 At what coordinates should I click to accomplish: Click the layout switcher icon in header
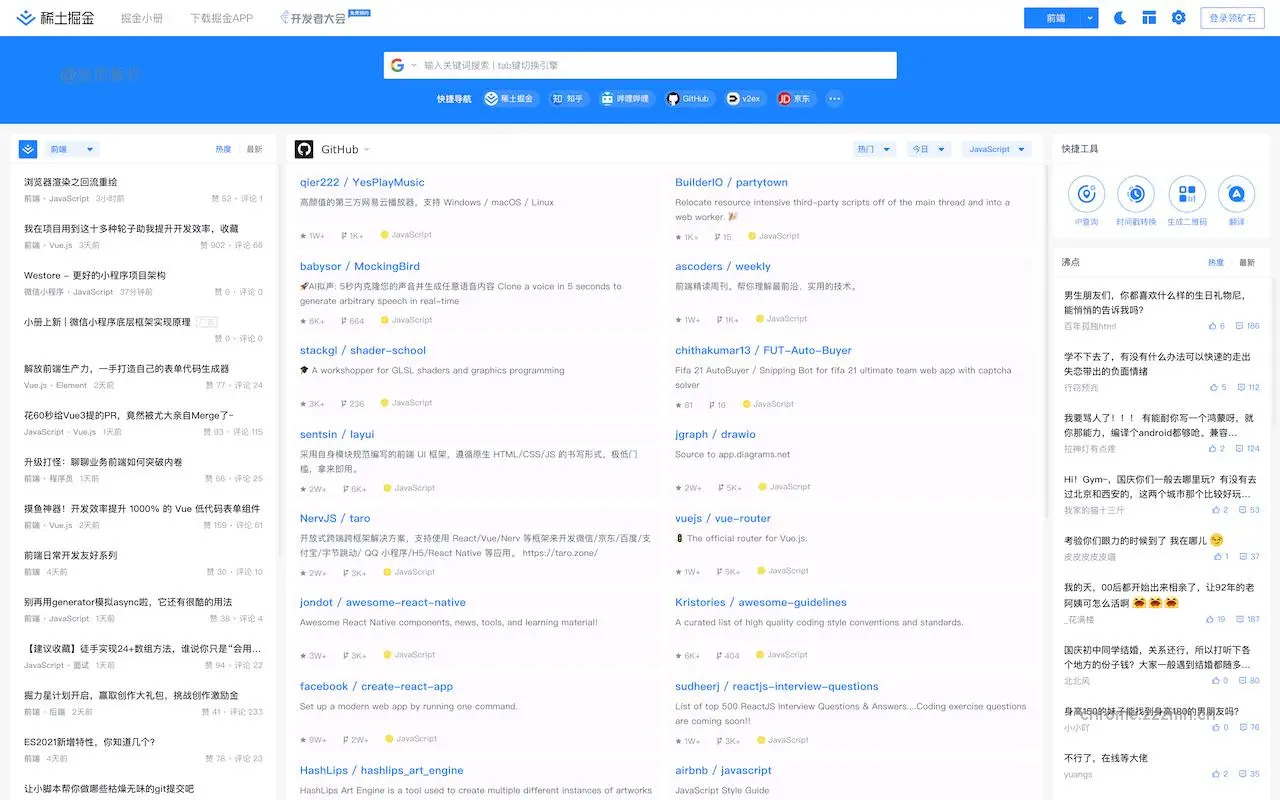1150,18
